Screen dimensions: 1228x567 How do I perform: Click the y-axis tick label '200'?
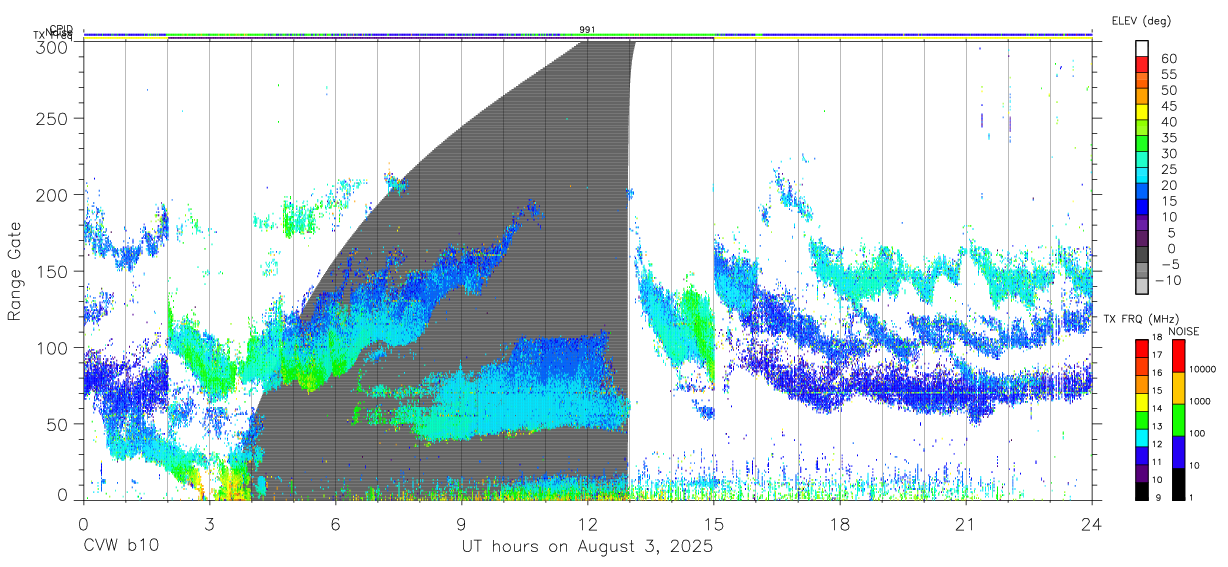click(54, 195)
